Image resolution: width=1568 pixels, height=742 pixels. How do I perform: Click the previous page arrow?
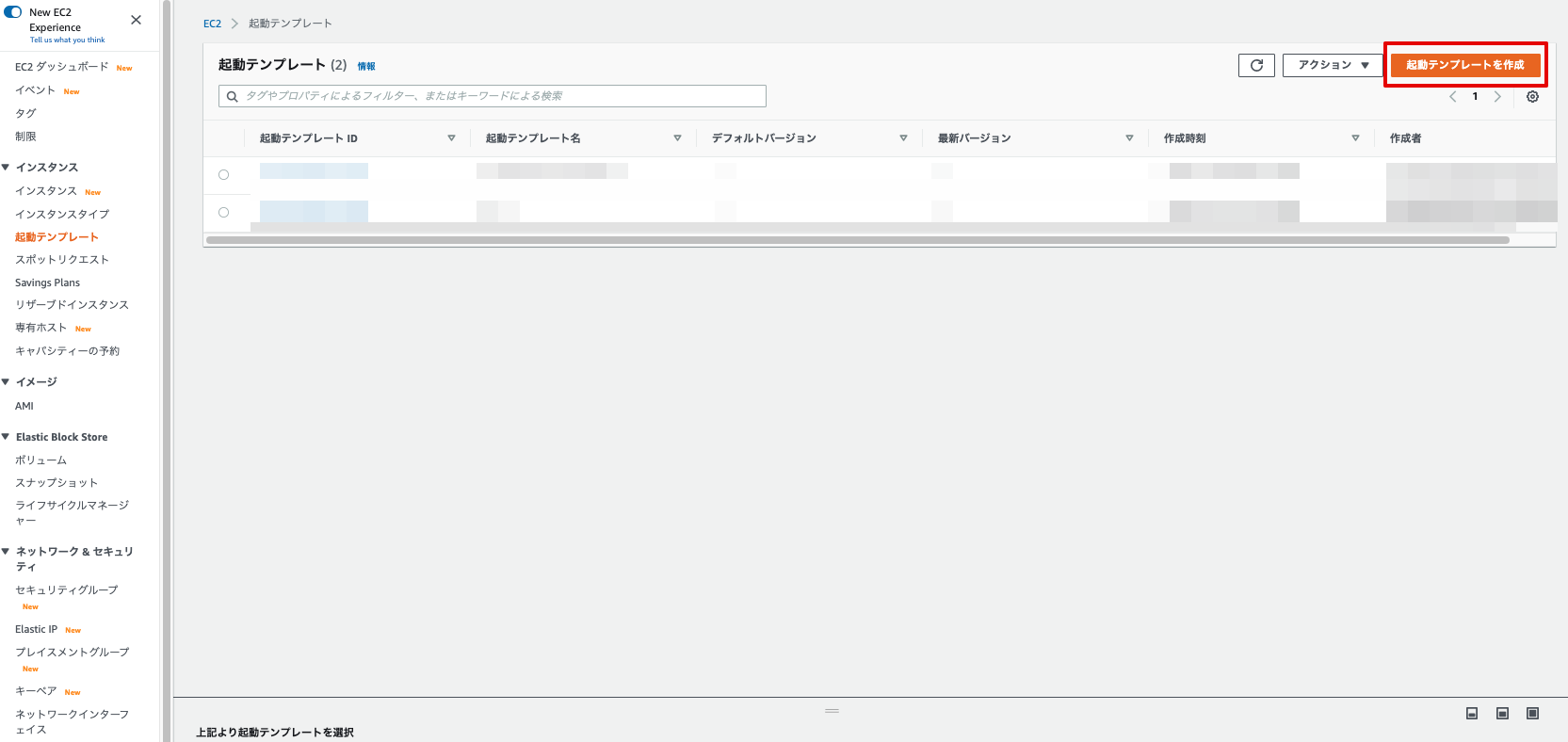click(1453, 97)
